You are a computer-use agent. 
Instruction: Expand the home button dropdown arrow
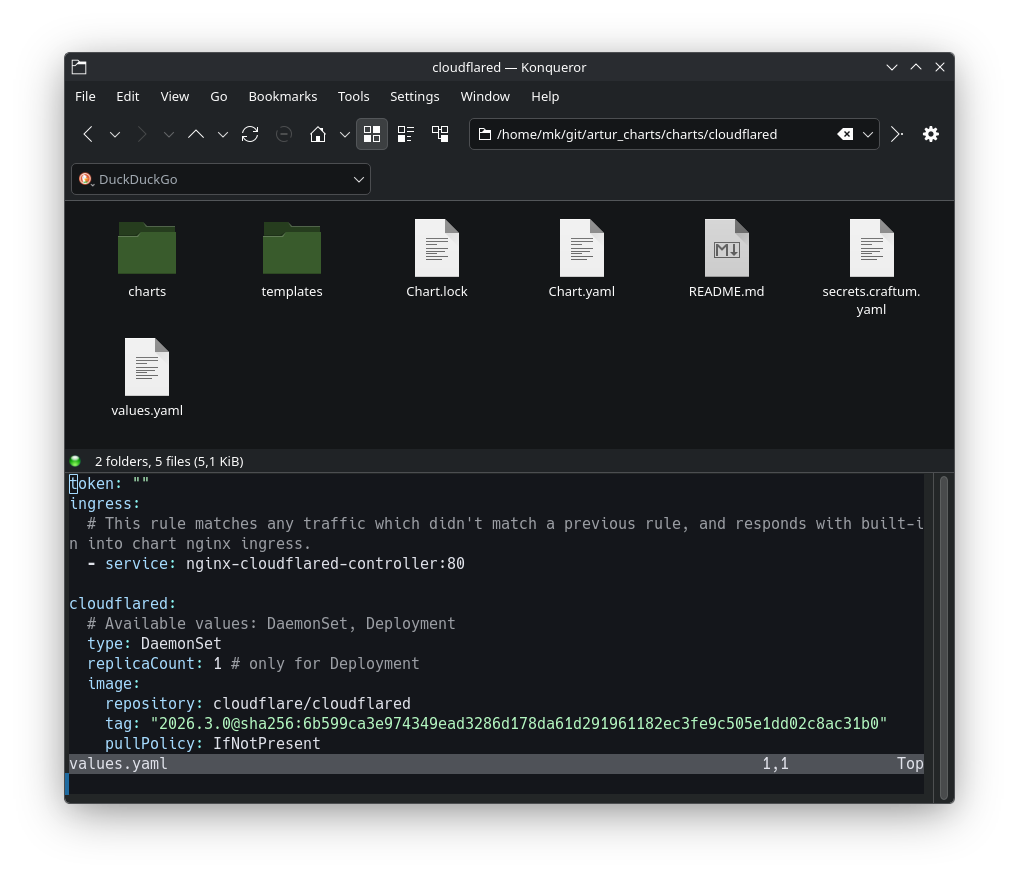pos(345,135)
